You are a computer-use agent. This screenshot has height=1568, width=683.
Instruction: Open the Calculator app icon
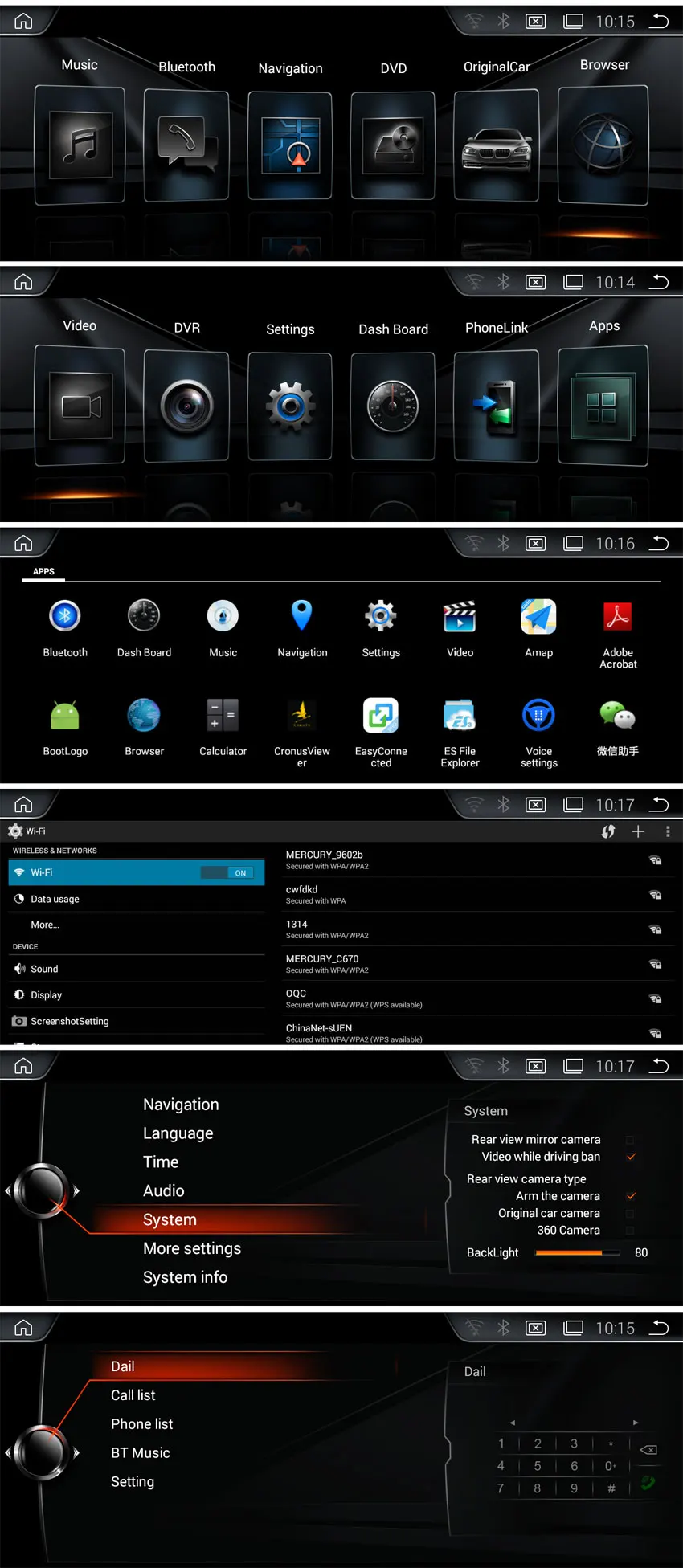(x=223, y=715)
